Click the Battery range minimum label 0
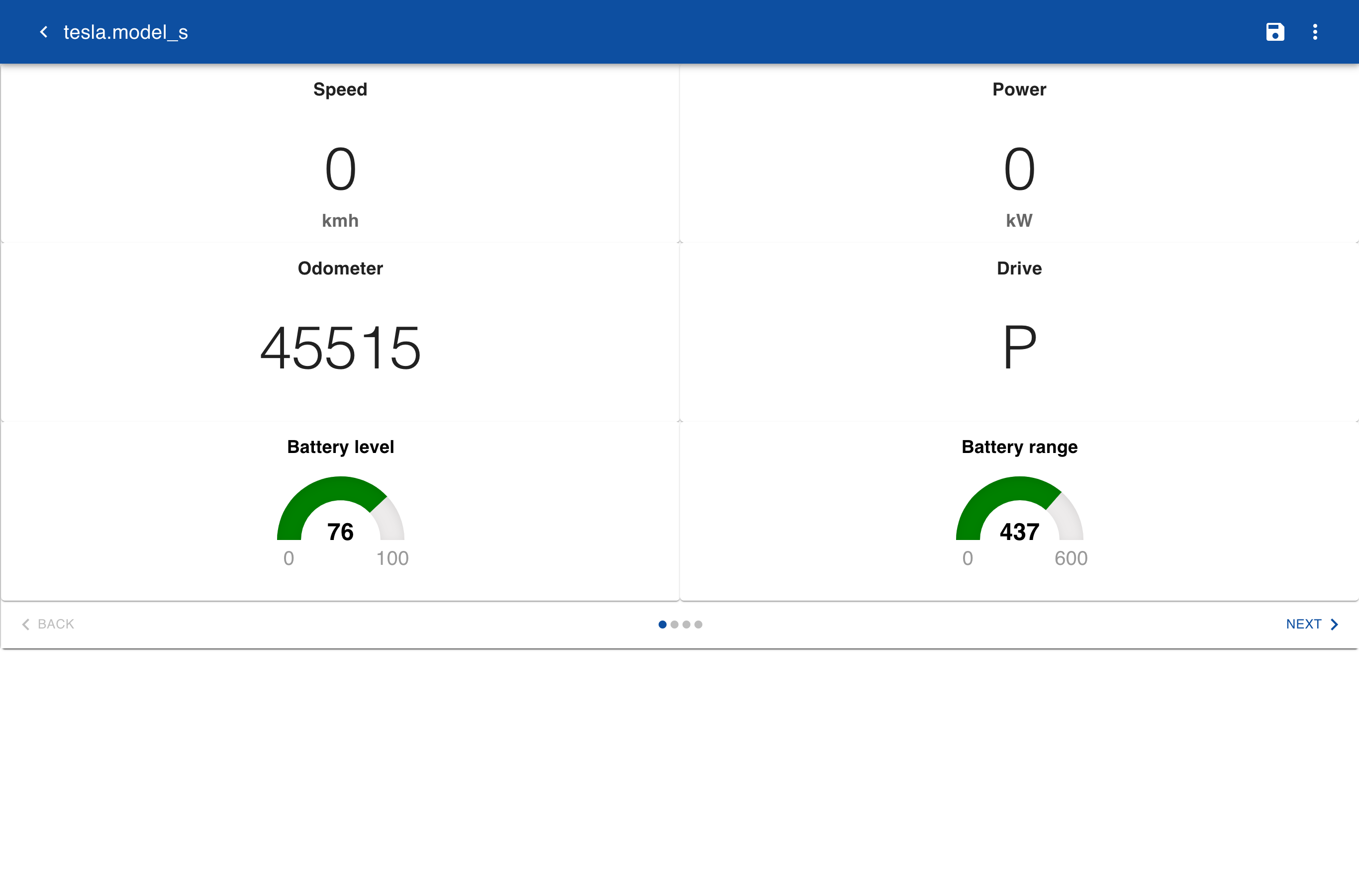 coord(968,558)
